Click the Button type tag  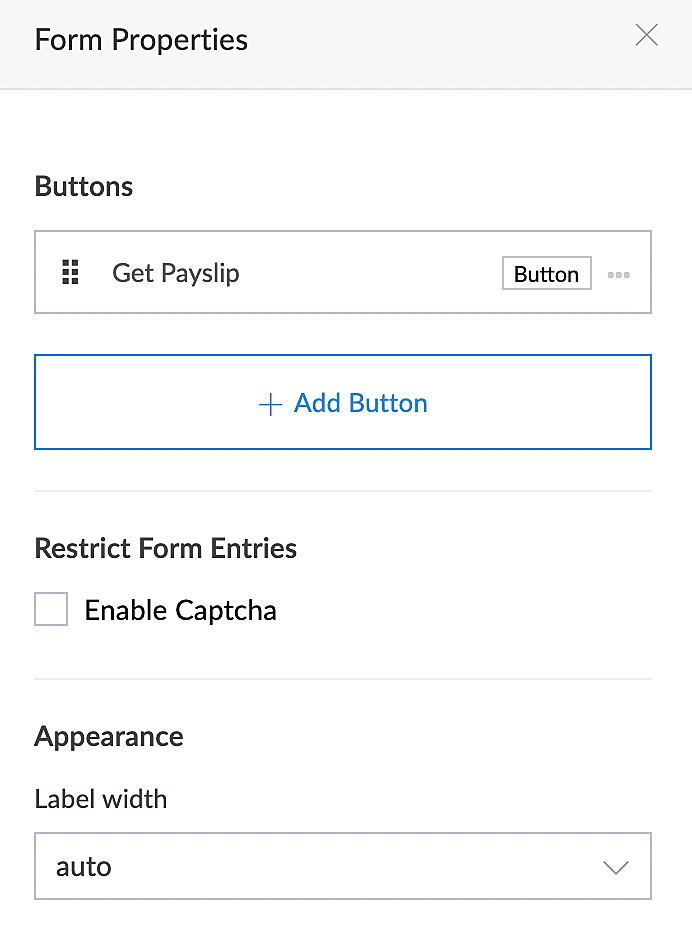coord(547,273)
